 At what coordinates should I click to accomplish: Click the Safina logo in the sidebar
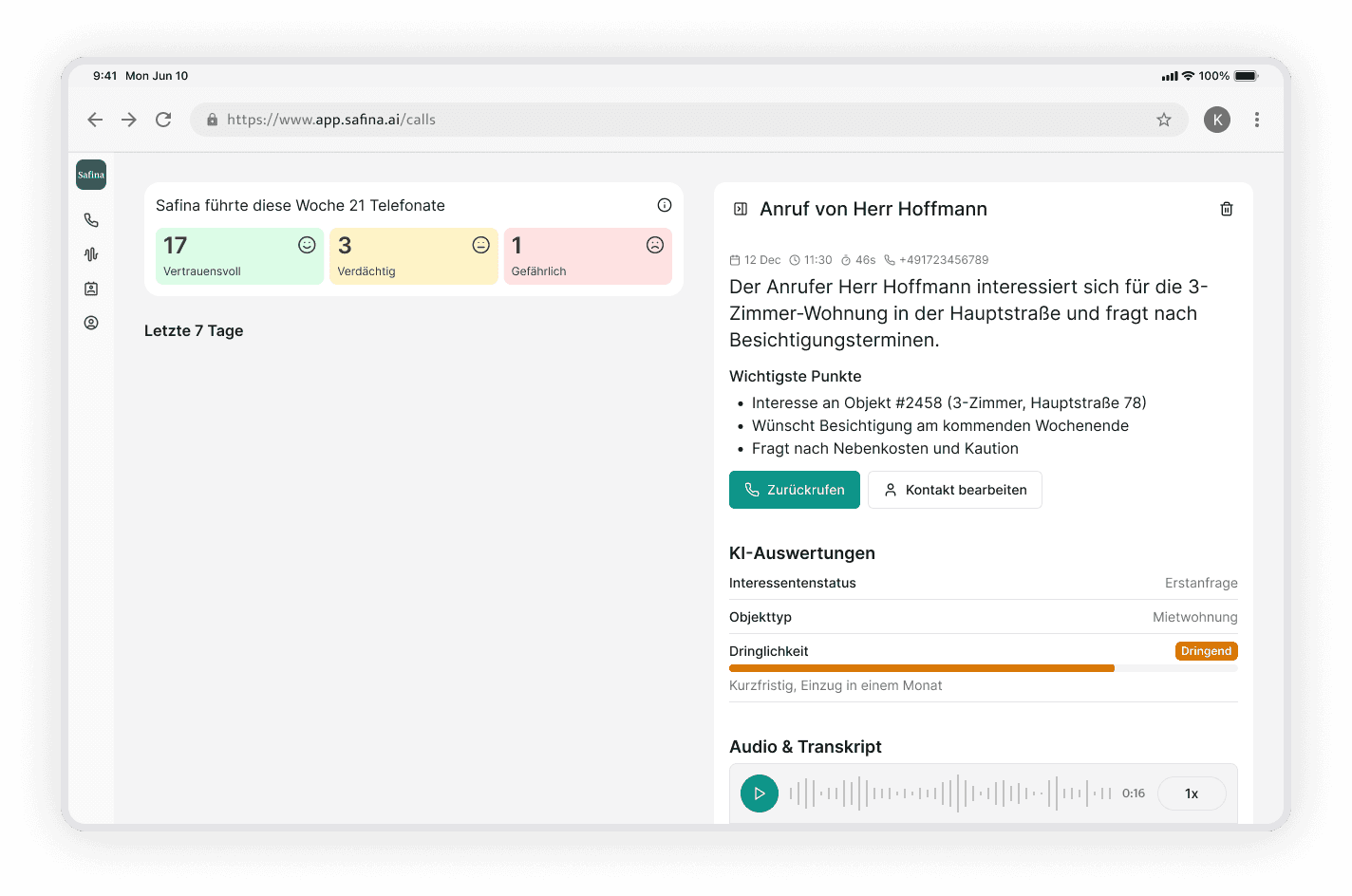pos(91,175)
